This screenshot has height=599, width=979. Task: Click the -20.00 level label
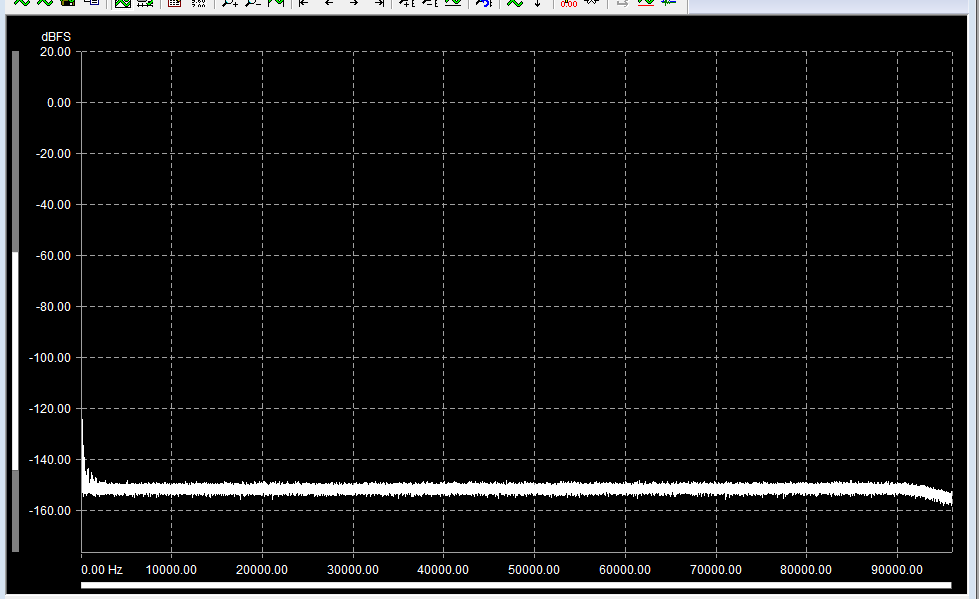coord(54,154)
